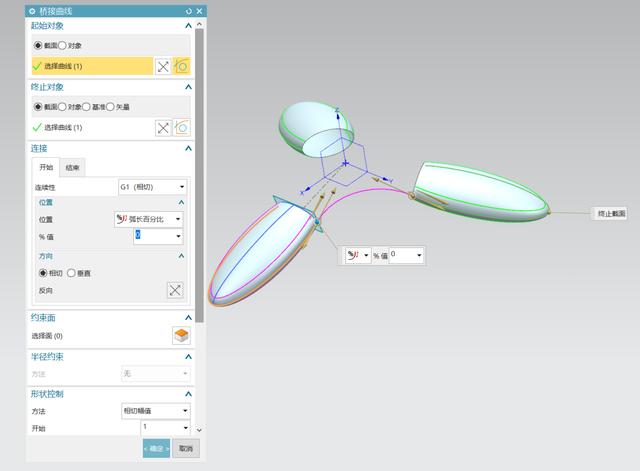Select 相切 direction radio button
640x471 pixels.
pos(43,273)
